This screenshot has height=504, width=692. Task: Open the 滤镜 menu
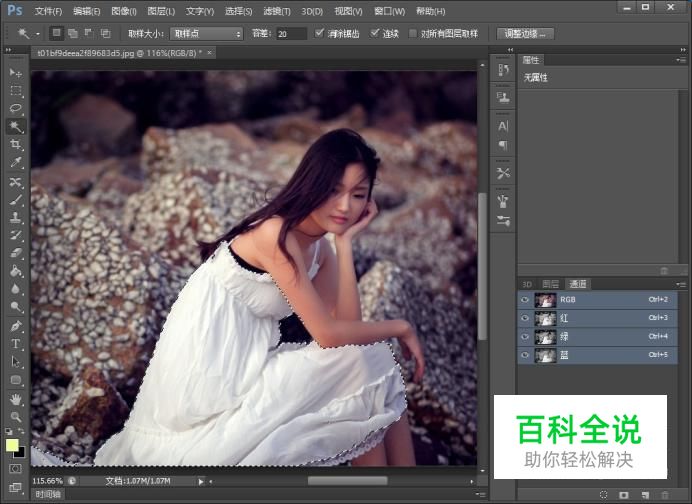click(278, 11)
